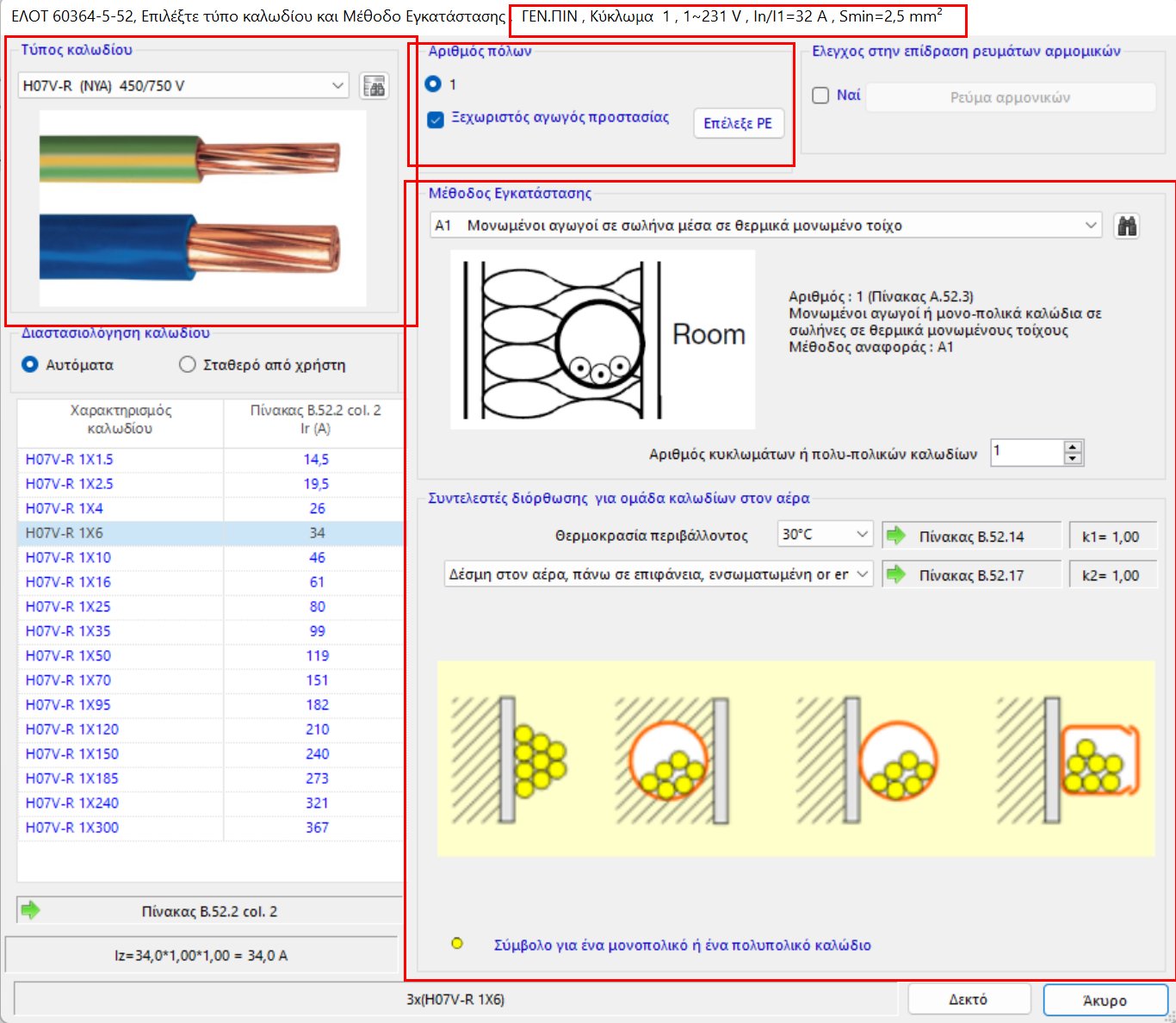The width and height of the screenshot is (1176, 1023).
Task: Click the green arrow beside Πίνακας B.52.14
Action: point(897,534)
